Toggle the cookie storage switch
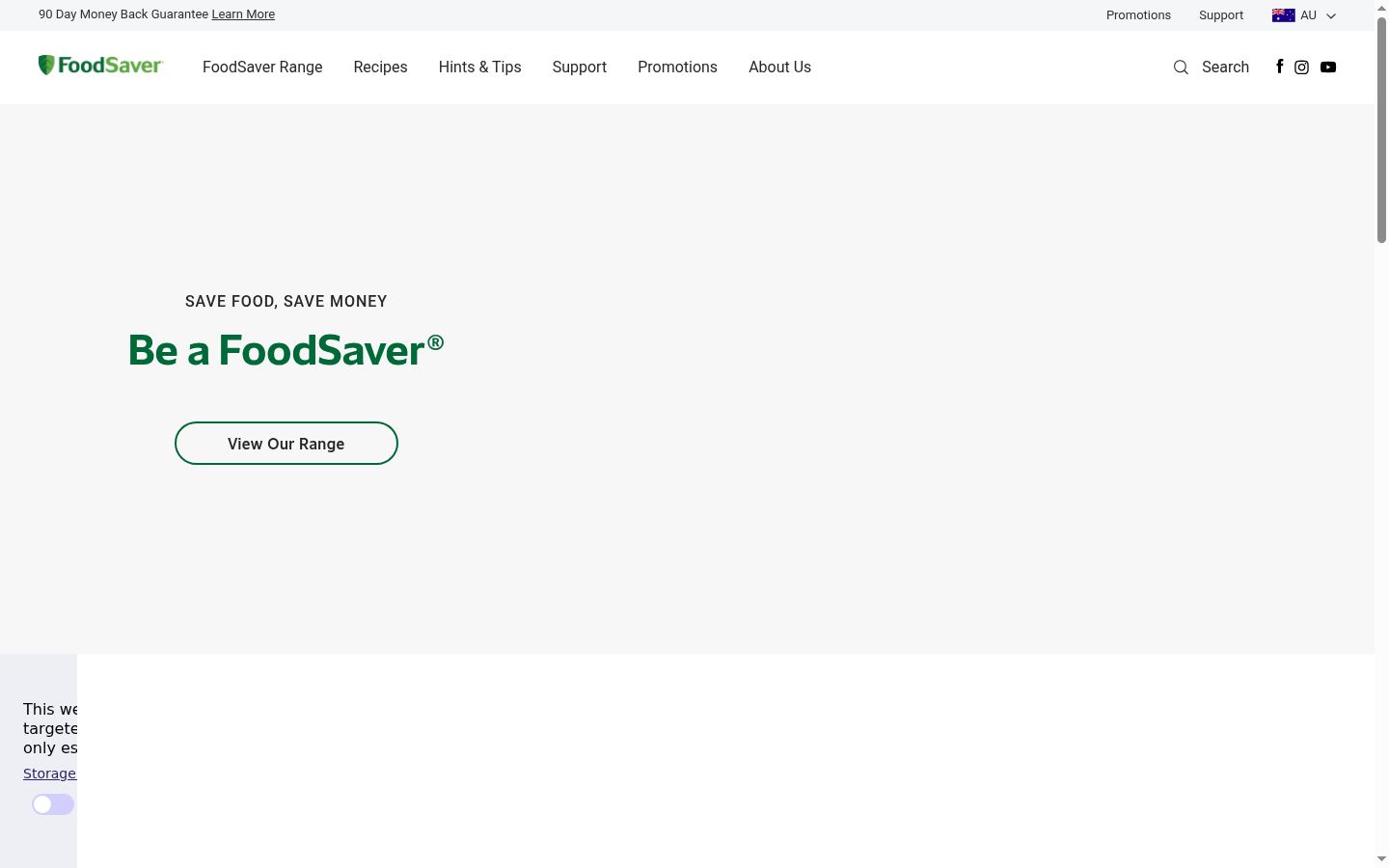The image size is (1389, 868). tap(53, 804)
